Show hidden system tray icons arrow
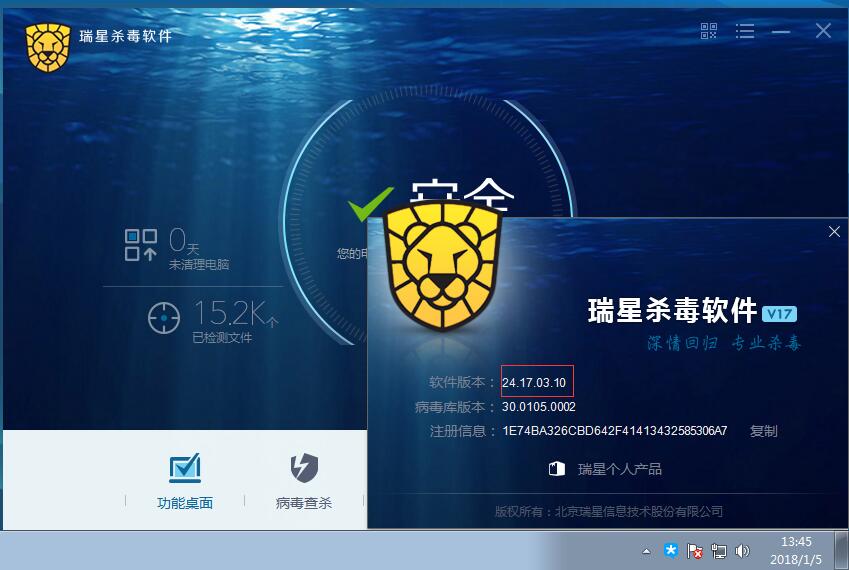 pos(646,552)
